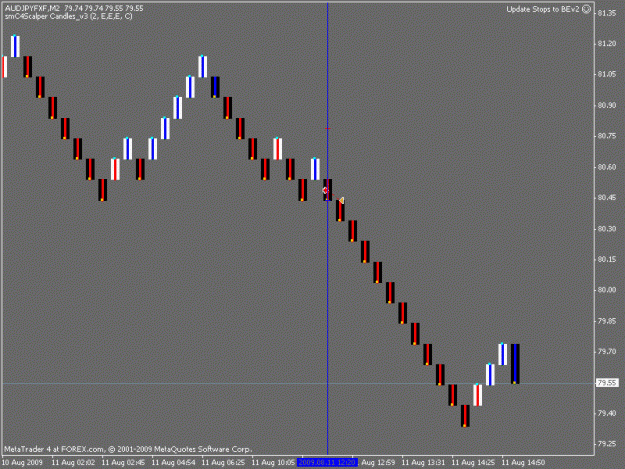Select the last tall blue candle on the chart

tap(515, 364)
